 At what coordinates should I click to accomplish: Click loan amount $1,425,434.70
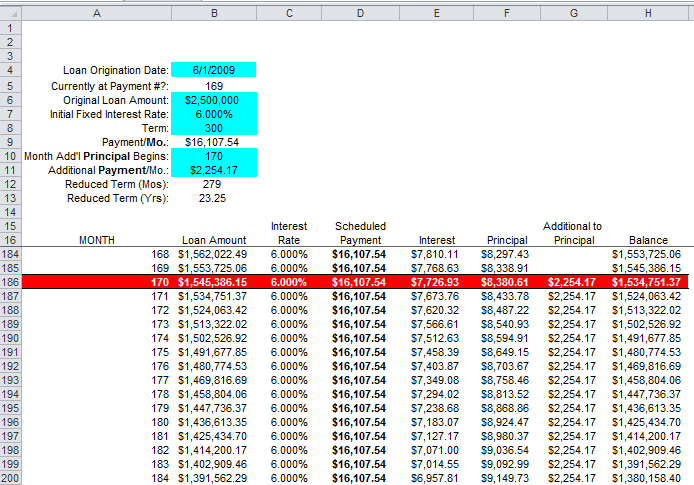click(x=212, y=436)
